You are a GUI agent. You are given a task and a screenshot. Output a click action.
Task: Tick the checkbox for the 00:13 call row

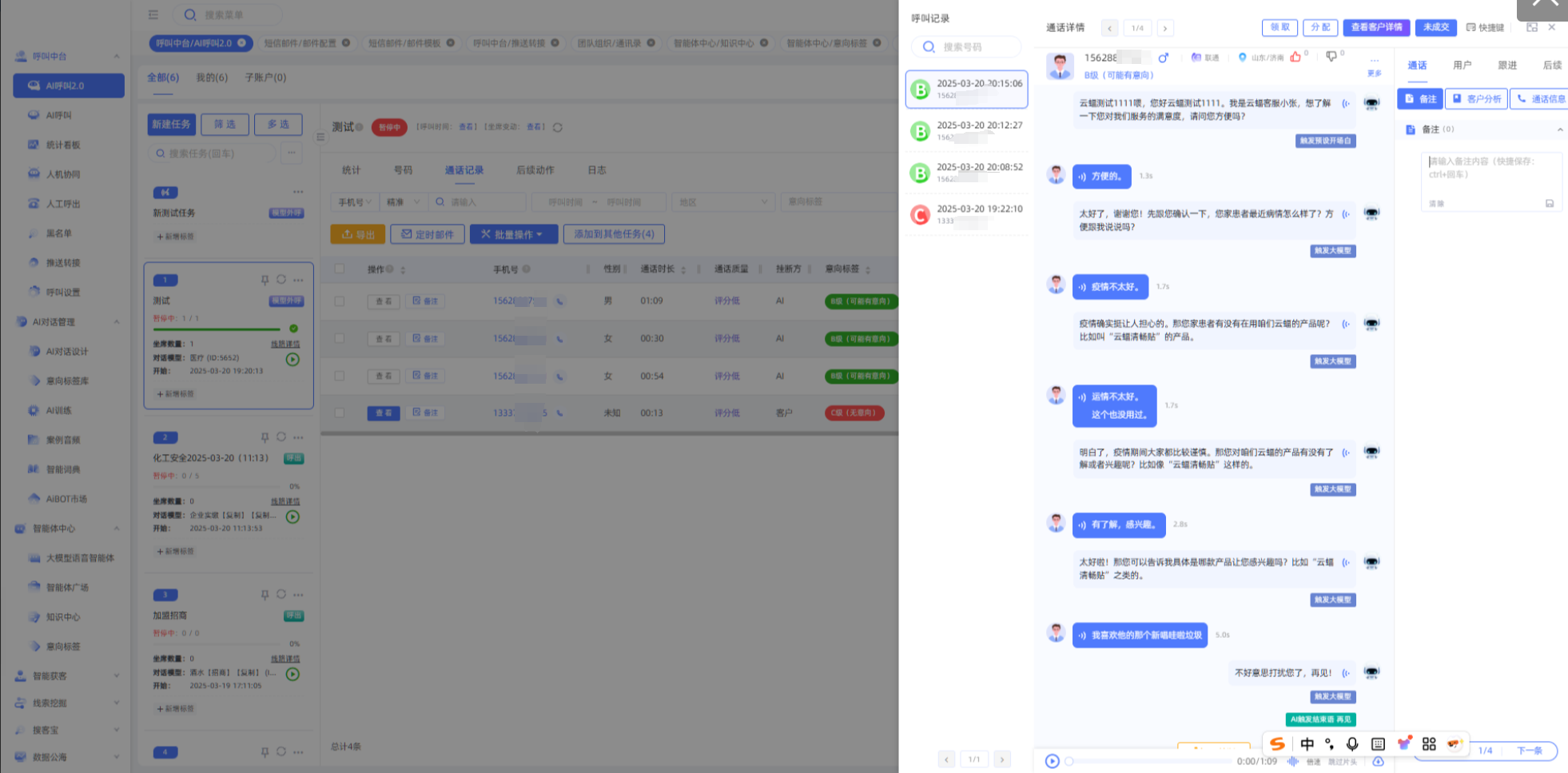click(x=340, y=413)
